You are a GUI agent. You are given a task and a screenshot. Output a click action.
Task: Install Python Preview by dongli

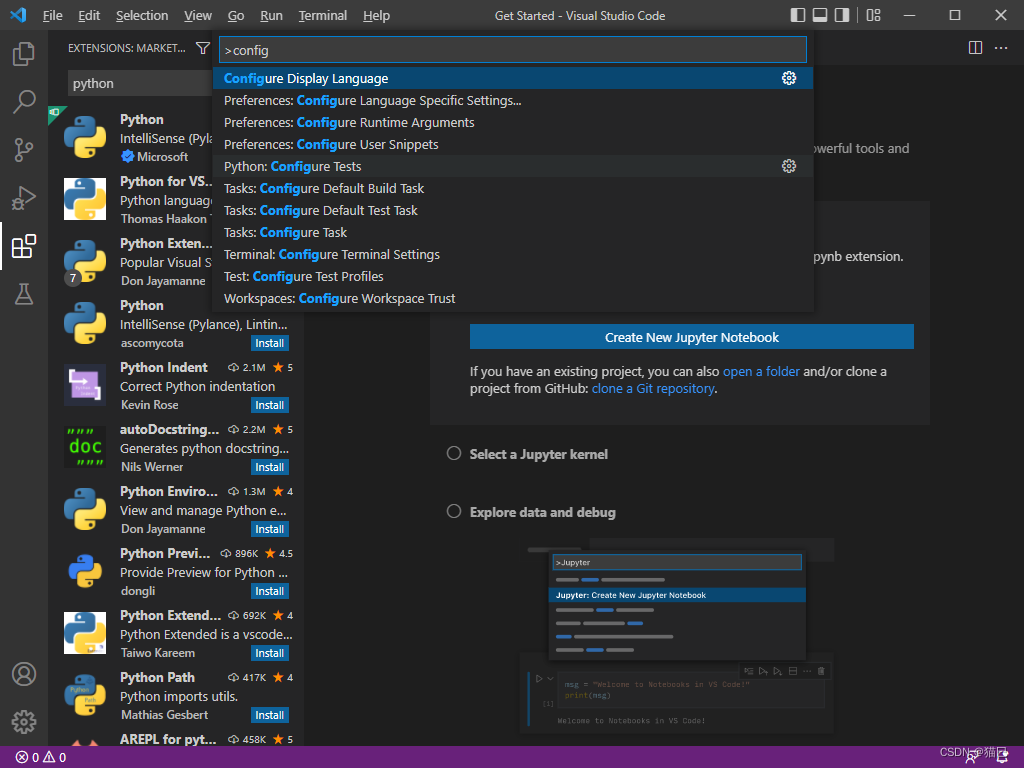coord(270,592)
